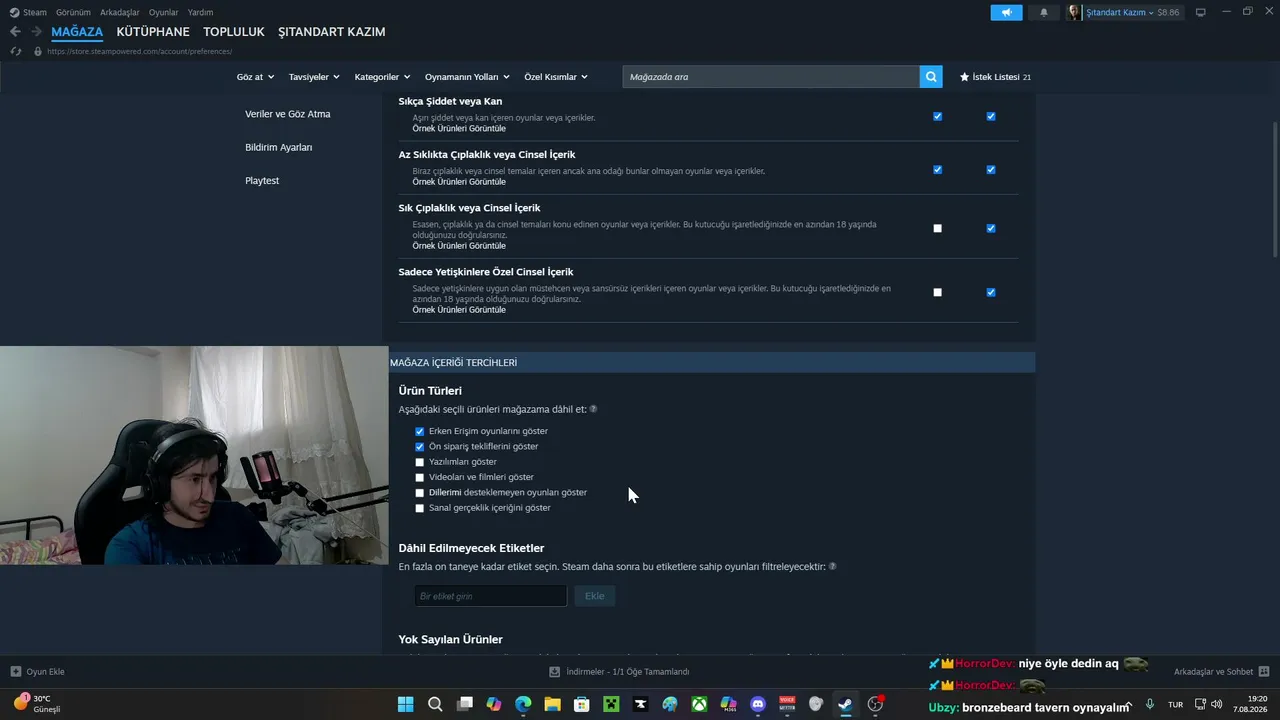Check 'Dillerimi desteklemeyen oyunları göster'
This screenshot has height=720, width=1280.
coord(420,493)
